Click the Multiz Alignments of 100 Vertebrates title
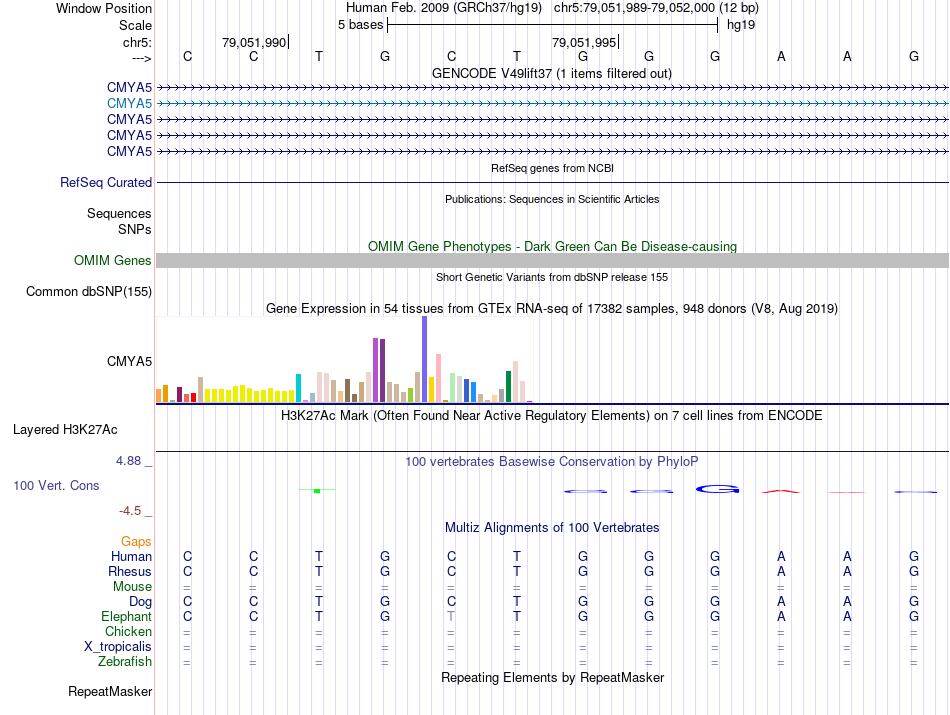Screen dimensions: 950x715 coord(552,527)
